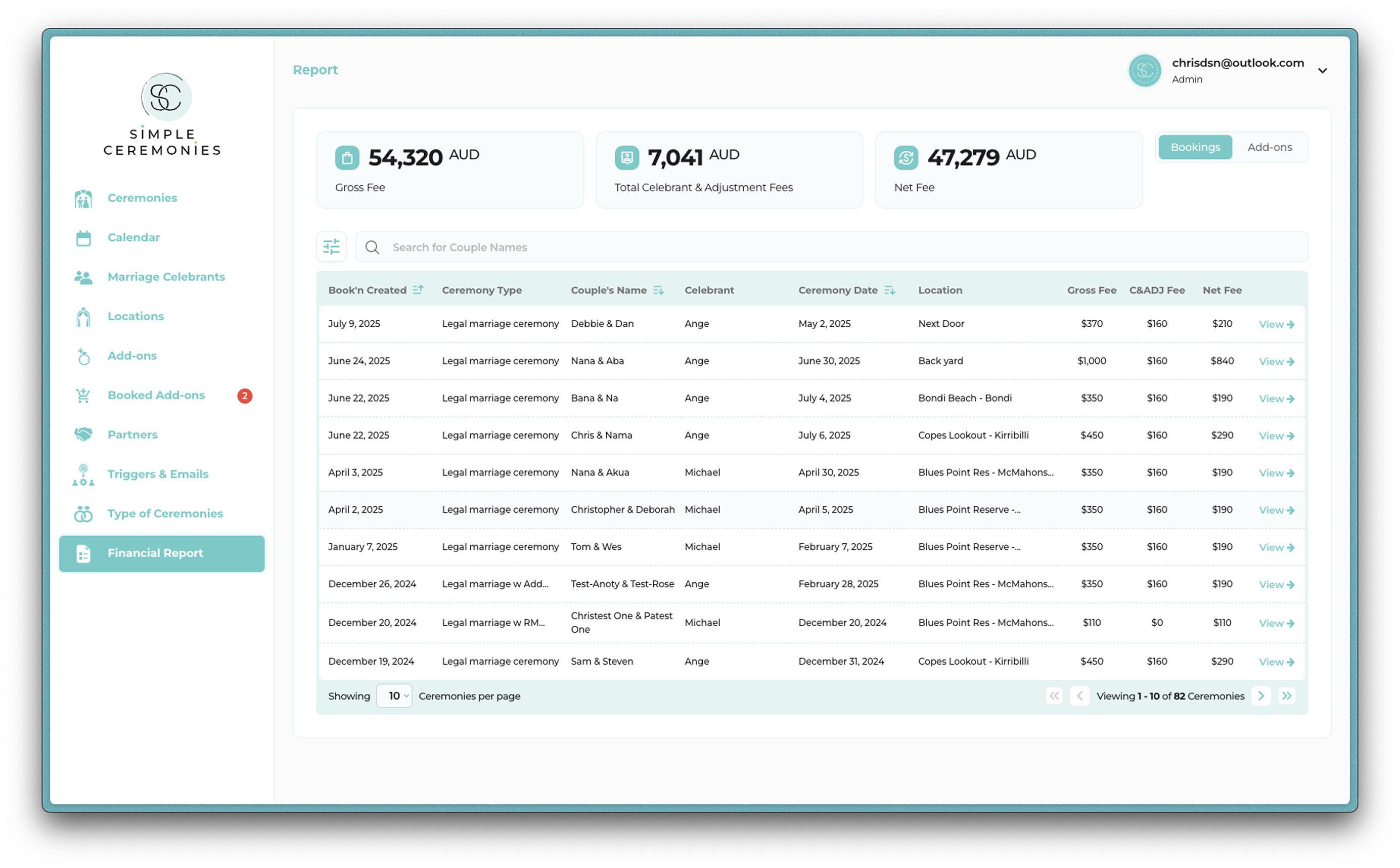The image size is (1400, 868).
Task: Click the Location column header
Action: coord(940,290)
